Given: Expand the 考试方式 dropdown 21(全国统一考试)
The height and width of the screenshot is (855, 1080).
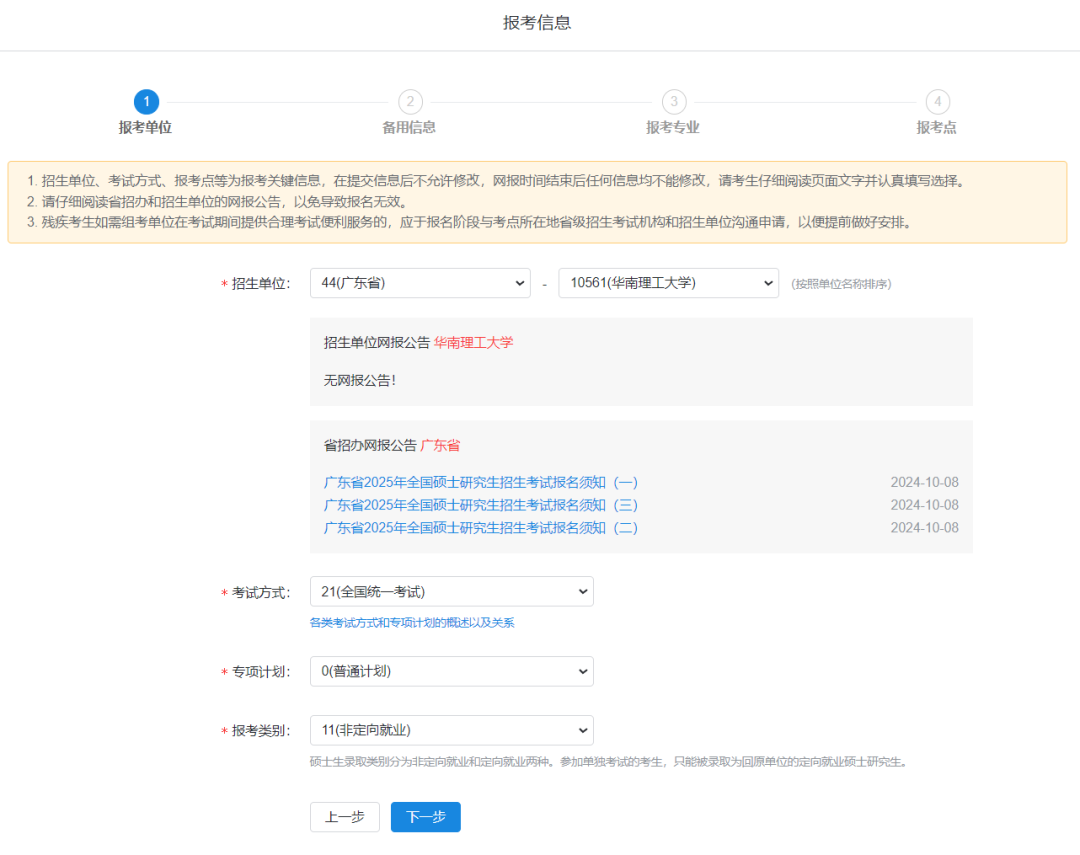Looking at the screenshot, I should click(452, 592).
